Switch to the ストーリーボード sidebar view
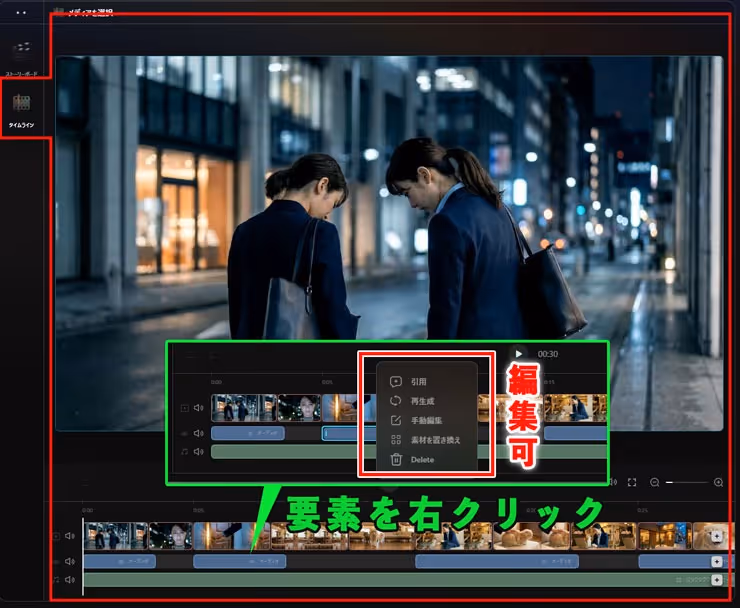Viewport: 740px width, 608px height. 21,57
